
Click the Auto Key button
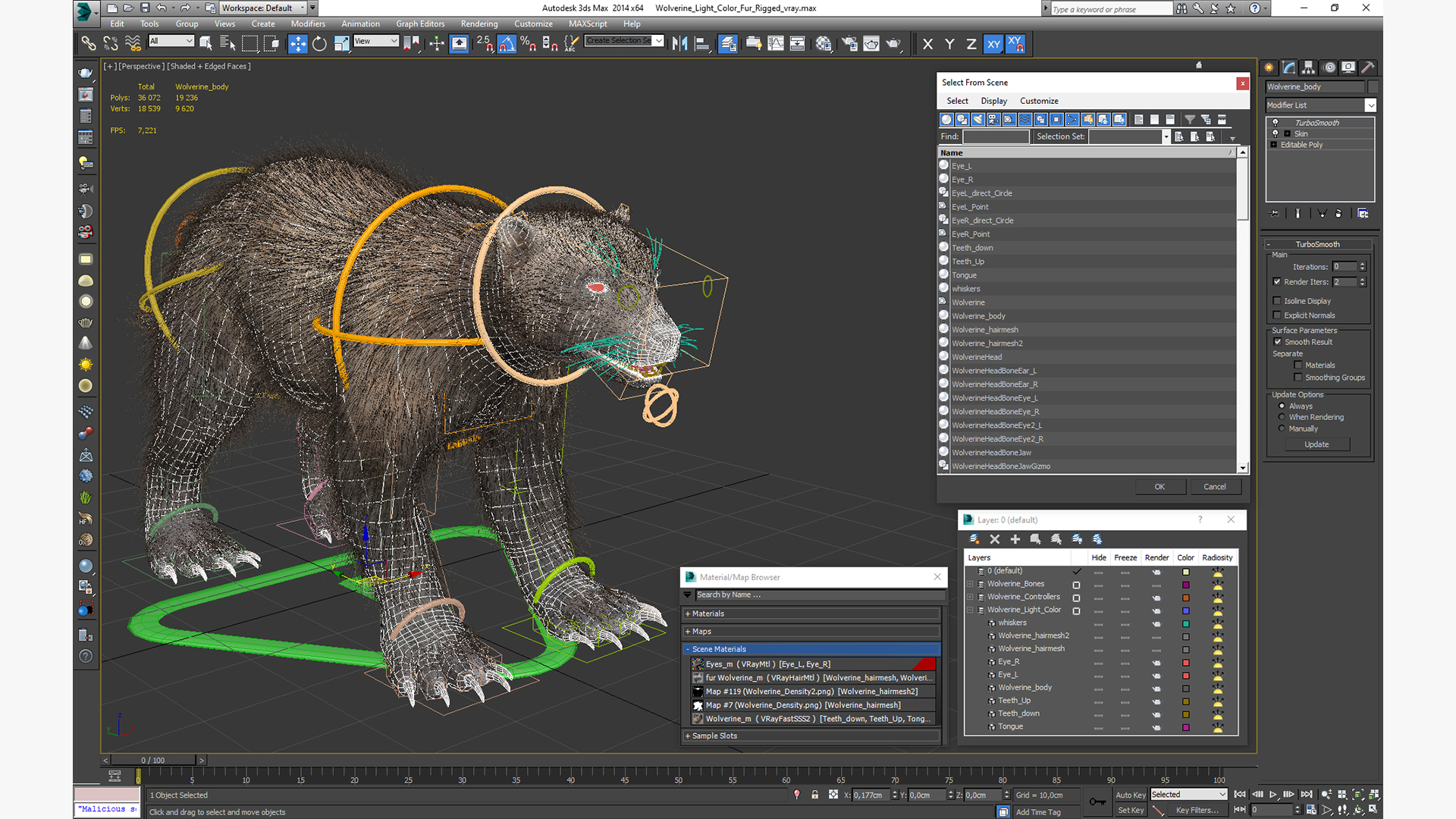pos(1130,795)
